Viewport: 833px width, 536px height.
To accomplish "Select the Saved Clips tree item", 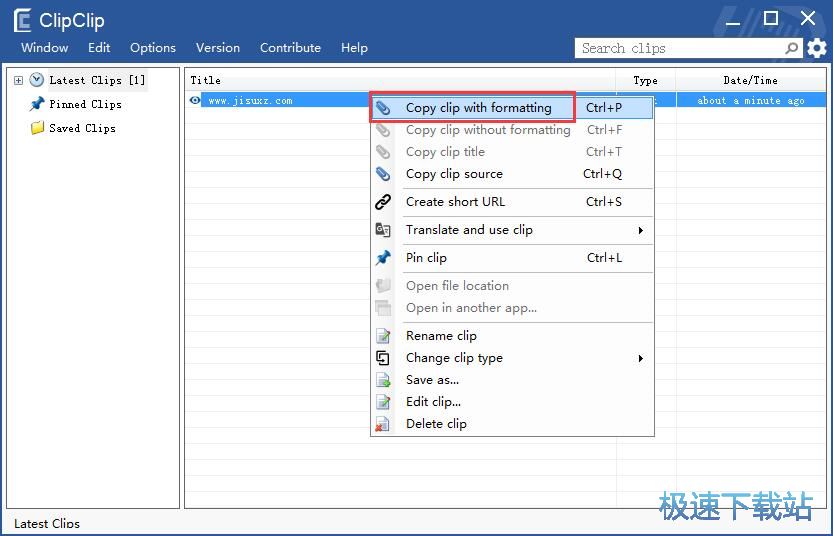I will point(82,128).
